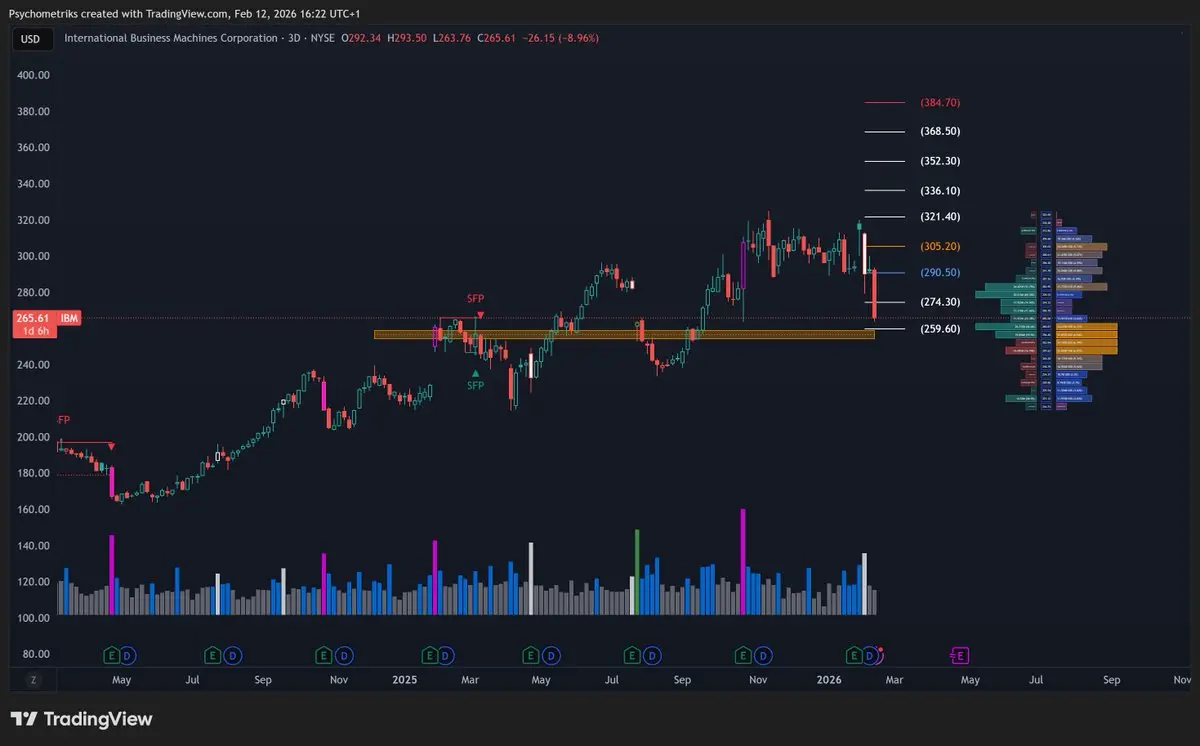Viewport: 1200px width, 746px height.
Task: Click 320.00 on the price axis
Action: click(x=35, y=220)
